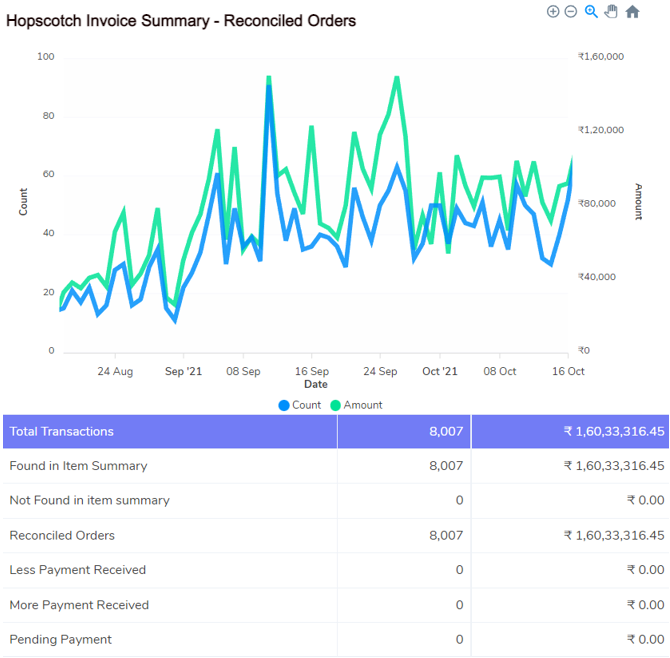Screen dimensions: 670x658
Task: Toggle the Count series in legend
Action: (300, 405)
